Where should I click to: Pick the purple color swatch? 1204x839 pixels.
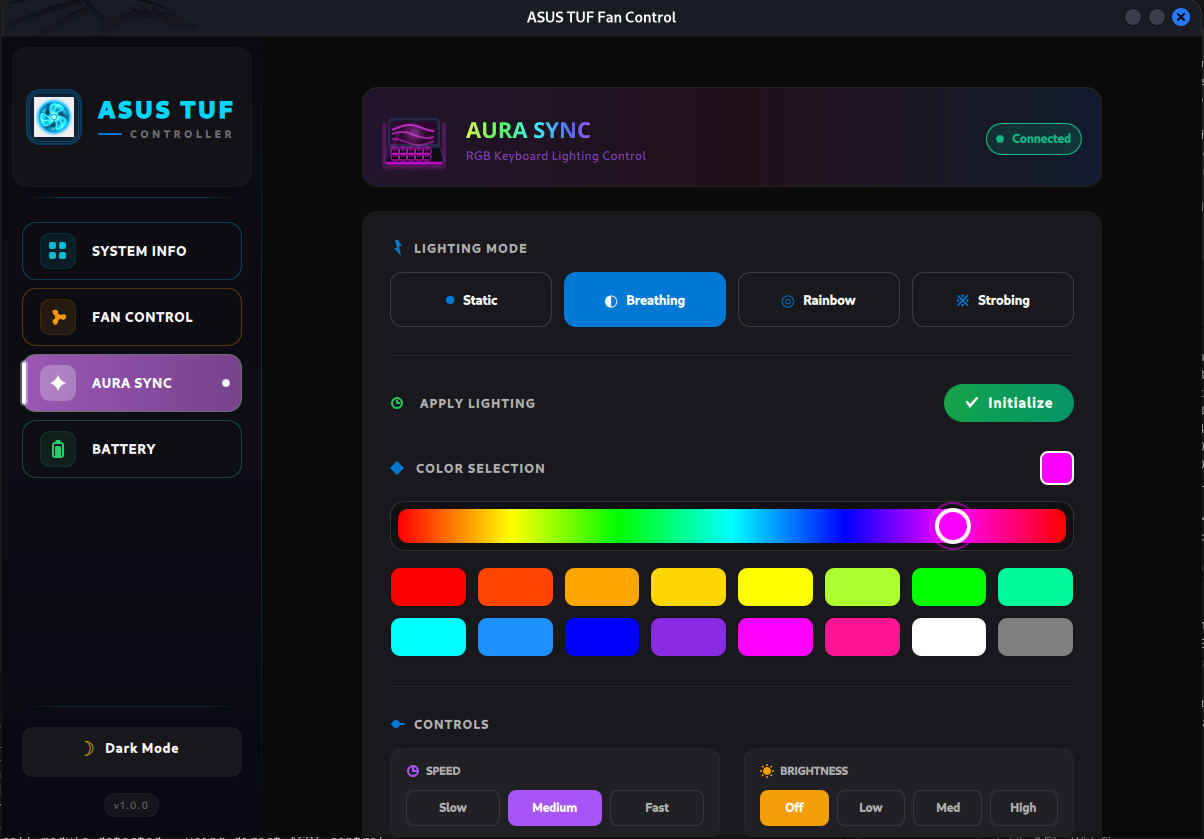tap(688, 637)
